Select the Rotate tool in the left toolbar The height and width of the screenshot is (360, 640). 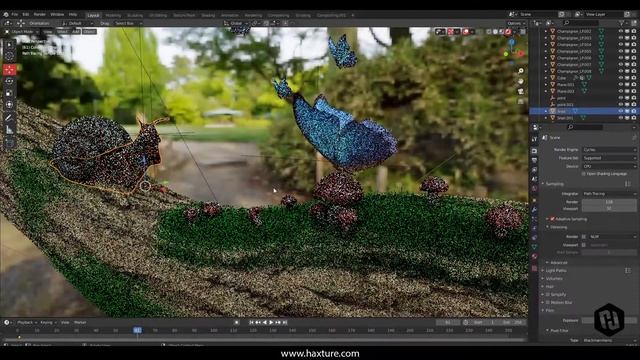tap(9, 81)
